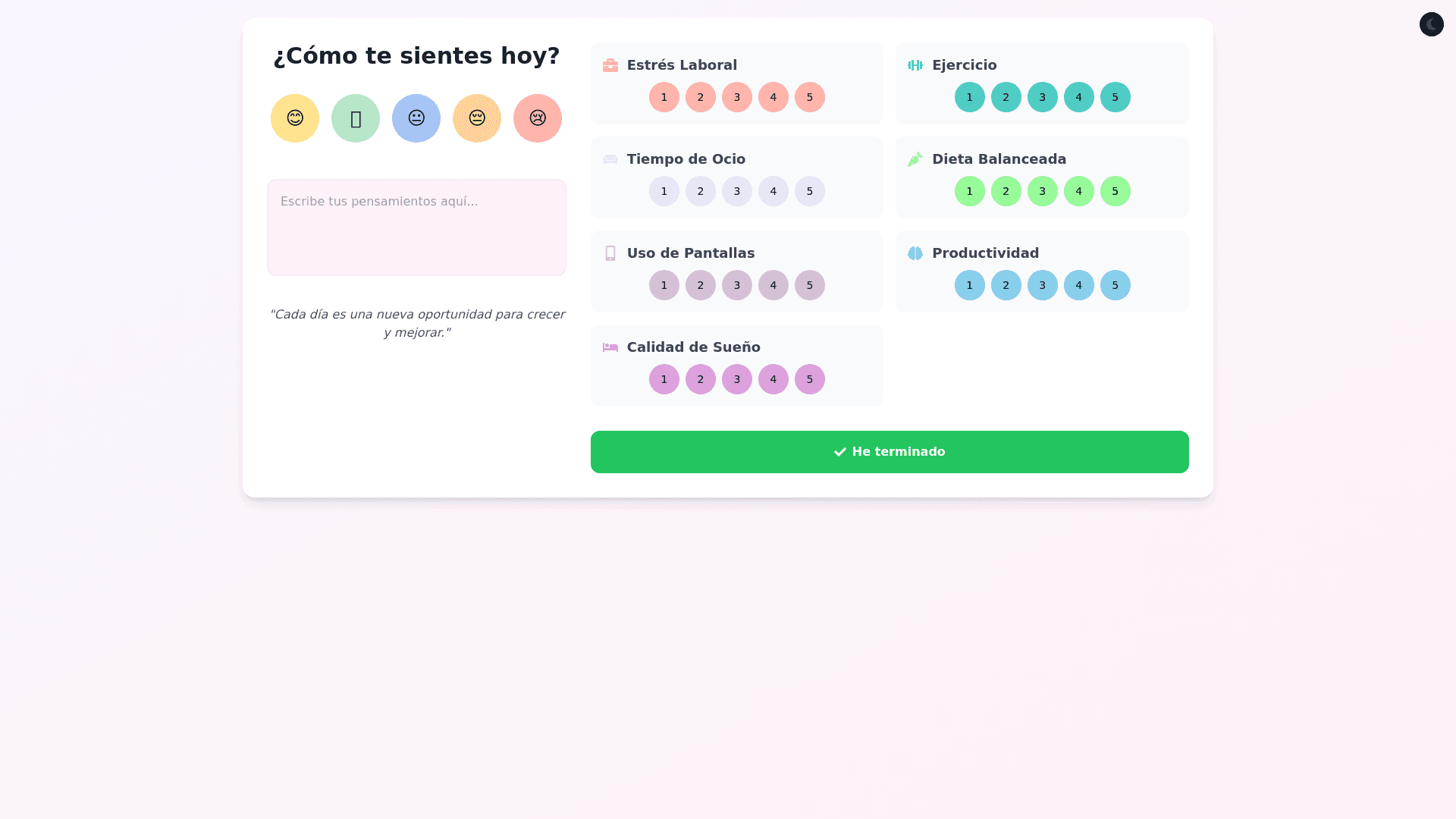Focus the thoughts text area
Screen dimensions: 1456x819
click(x=416, y=227)
